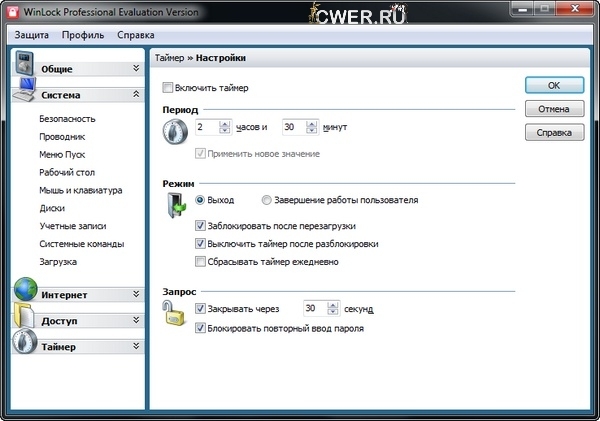
Task: Open the Профиль menu
Action: (82, 35)
